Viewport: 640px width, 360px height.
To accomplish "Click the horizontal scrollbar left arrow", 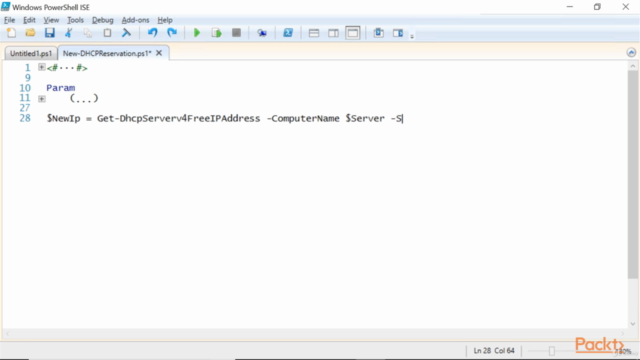I will 7,334.
